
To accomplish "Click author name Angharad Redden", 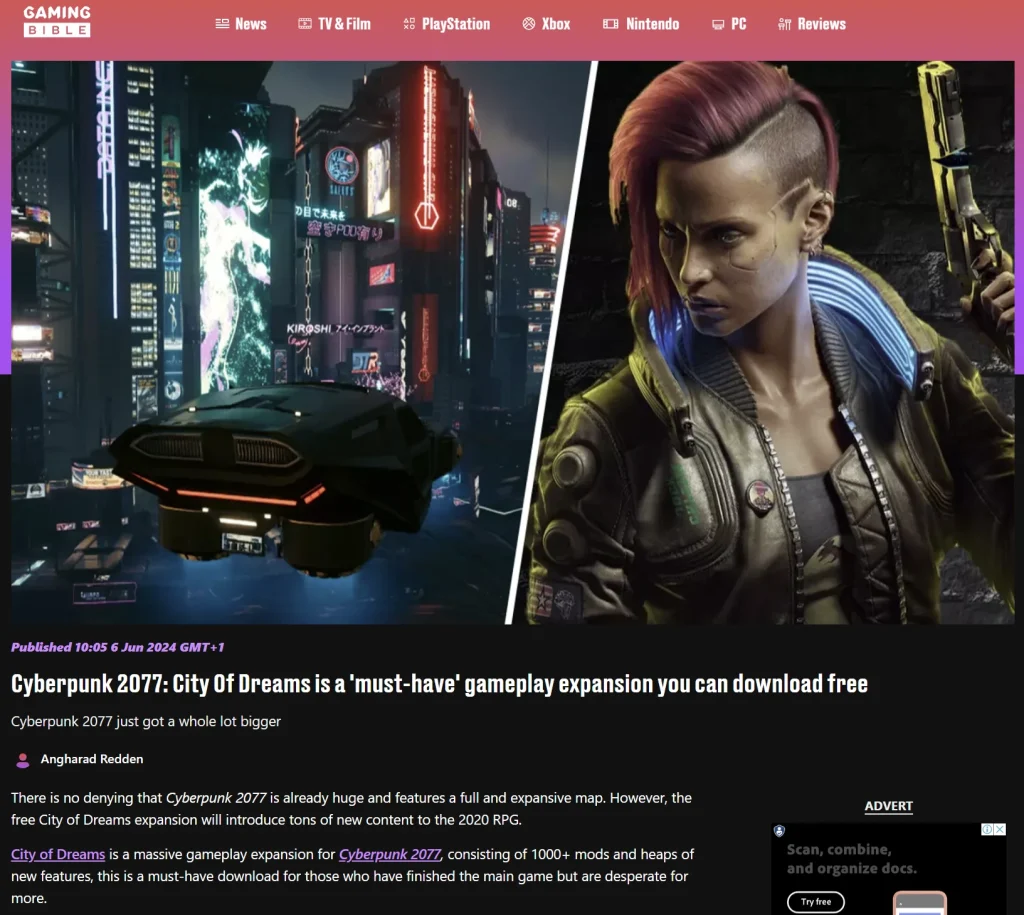I will point(92,759).
